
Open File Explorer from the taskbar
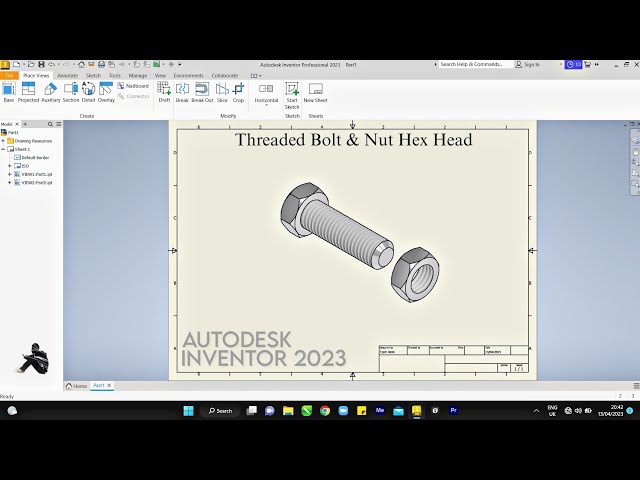pos(288,411)
